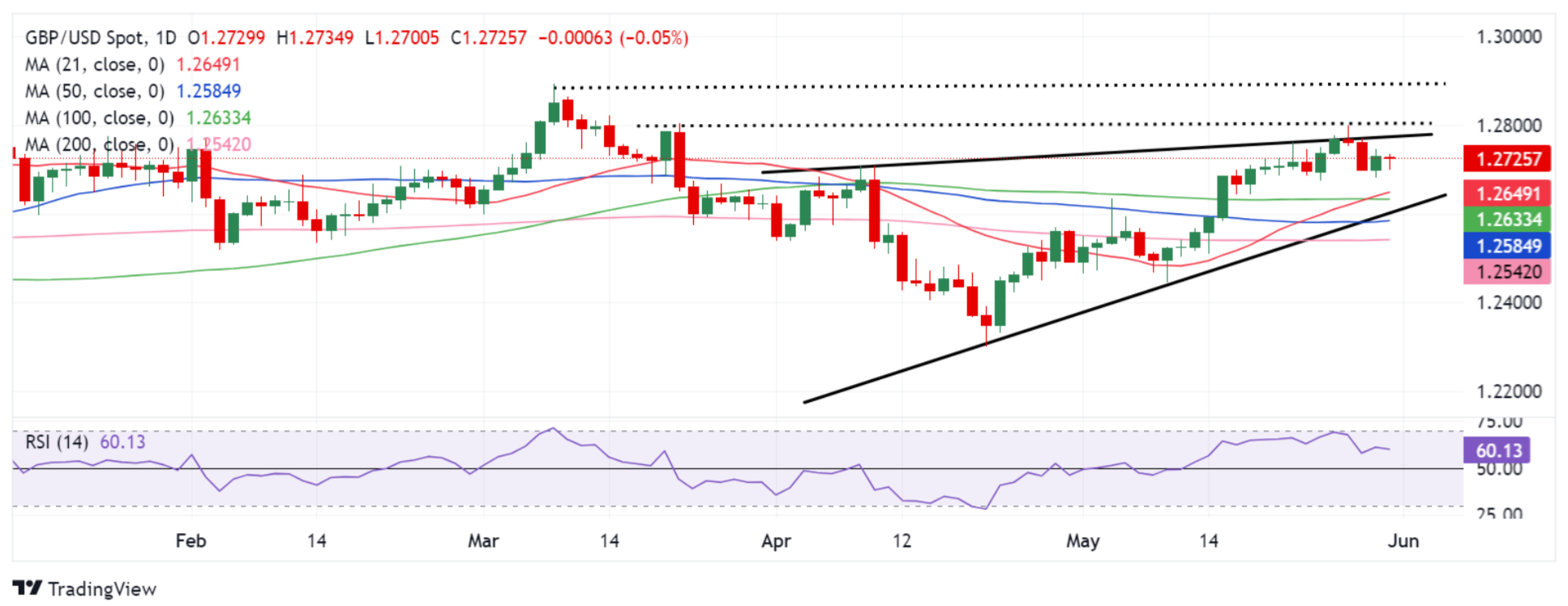Click the Feb label on date axis

pos(191,541)
